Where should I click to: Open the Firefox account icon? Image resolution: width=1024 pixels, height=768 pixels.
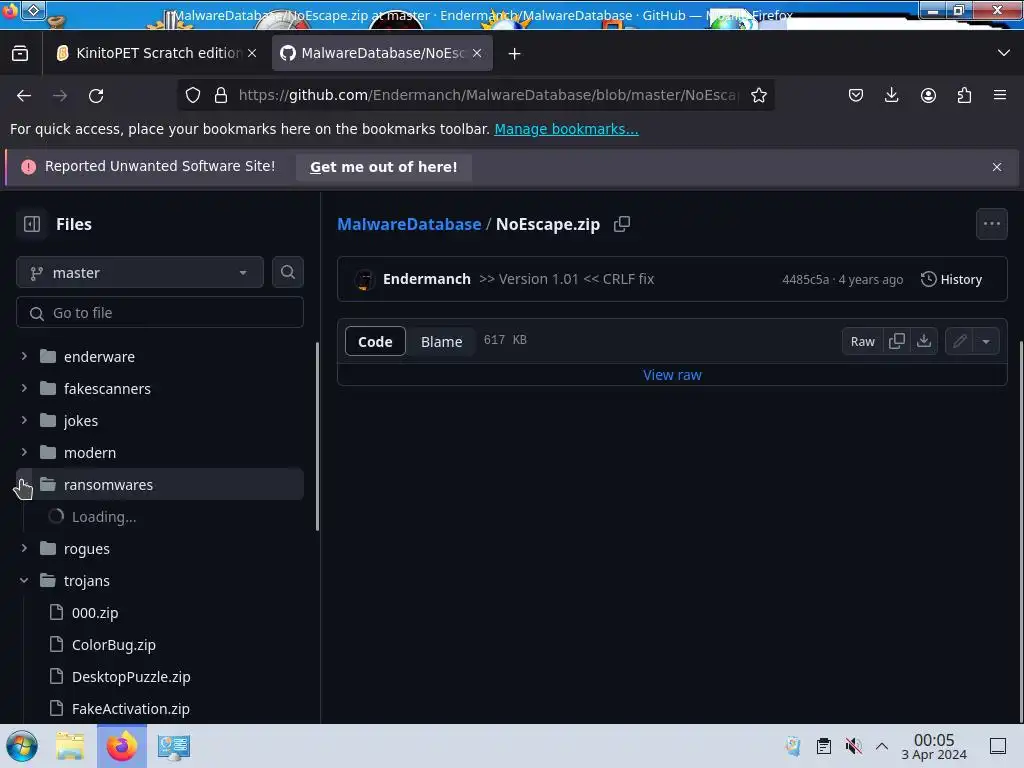coord(928,95)
